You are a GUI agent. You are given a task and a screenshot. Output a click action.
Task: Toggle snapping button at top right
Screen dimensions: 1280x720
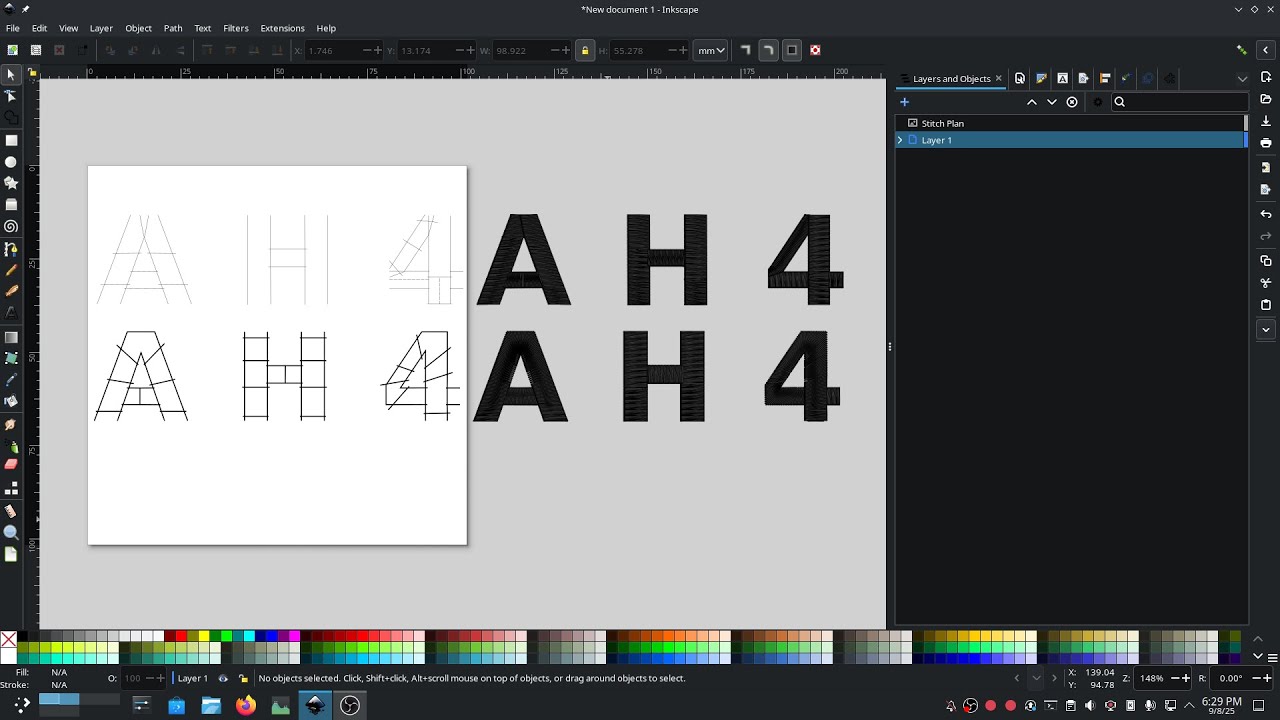pyautogui.click(x=1241, y=50)
